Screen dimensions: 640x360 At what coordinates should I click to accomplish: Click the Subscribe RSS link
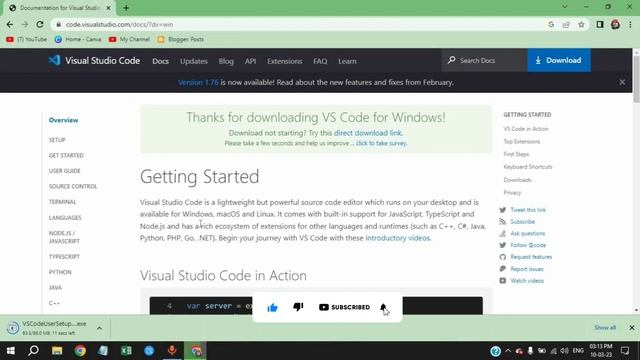click(x=522, y=222)
